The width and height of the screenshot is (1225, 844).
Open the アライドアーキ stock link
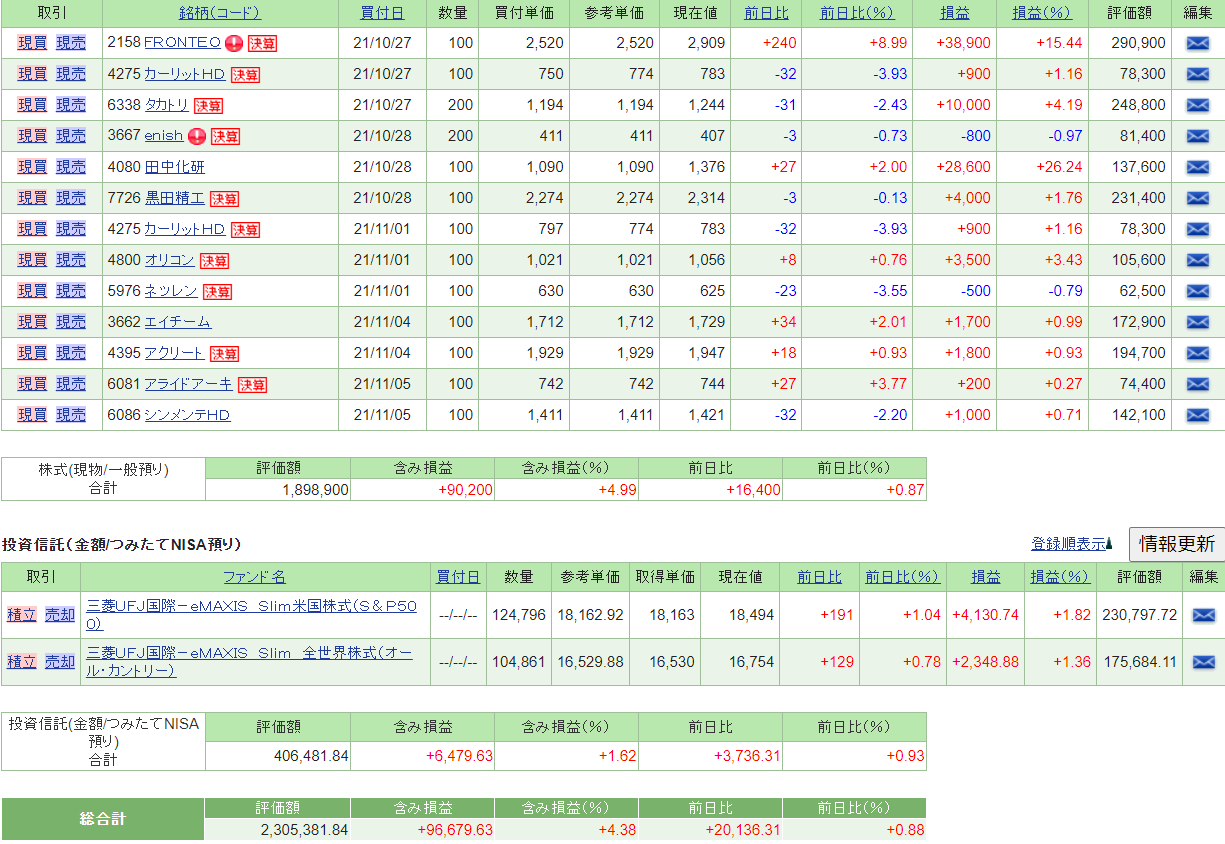(x=188, y=384)
